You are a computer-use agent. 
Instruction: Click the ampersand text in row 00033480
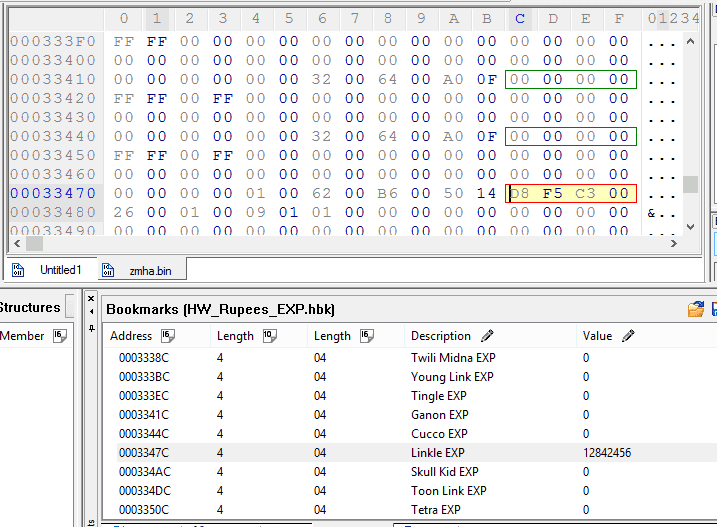(x=652, y=213)
